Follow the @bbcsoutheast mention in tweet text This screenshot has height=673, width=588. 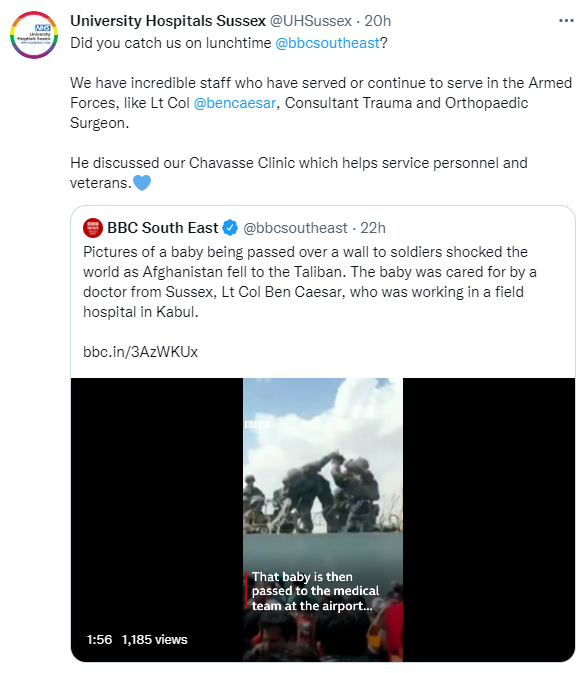pos(327,43)
